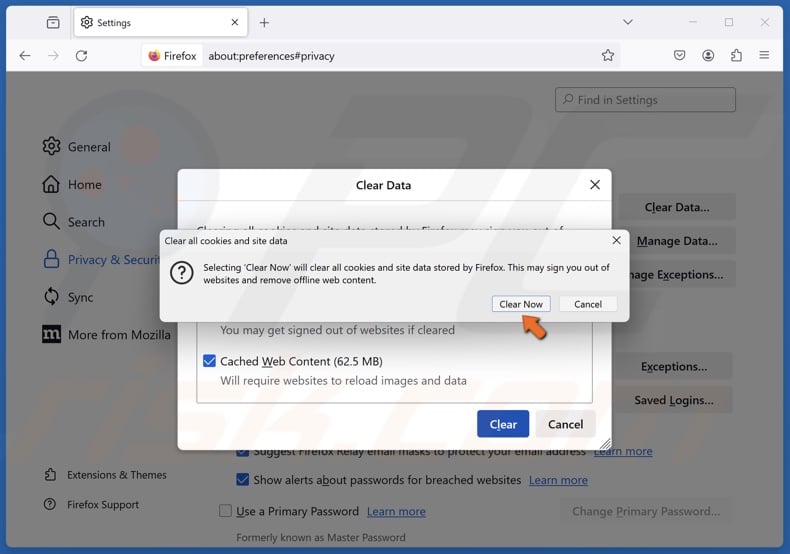Click the Saved Logins... button
Viewport: 790px width, 554px height.
point(674,400)
